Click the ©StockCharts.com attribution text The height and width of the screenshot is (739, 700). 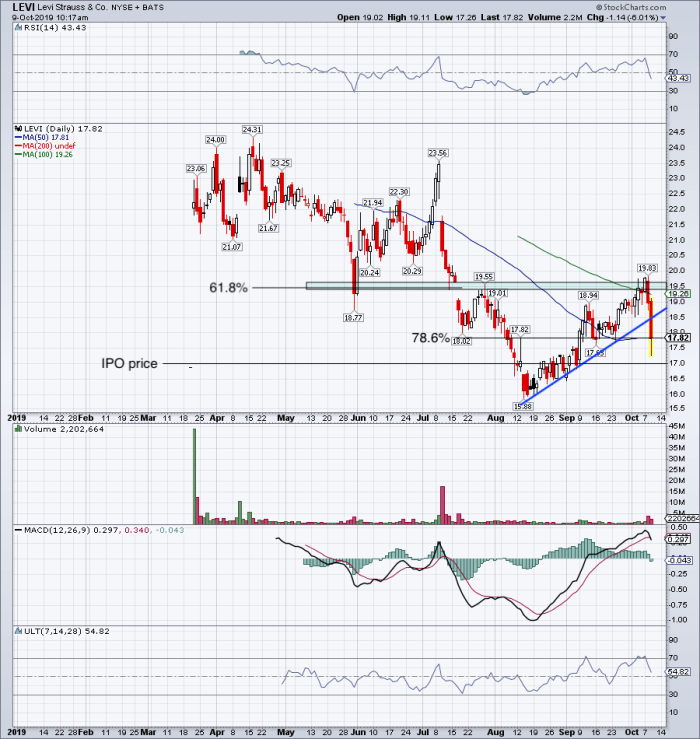tap(631, 7)
